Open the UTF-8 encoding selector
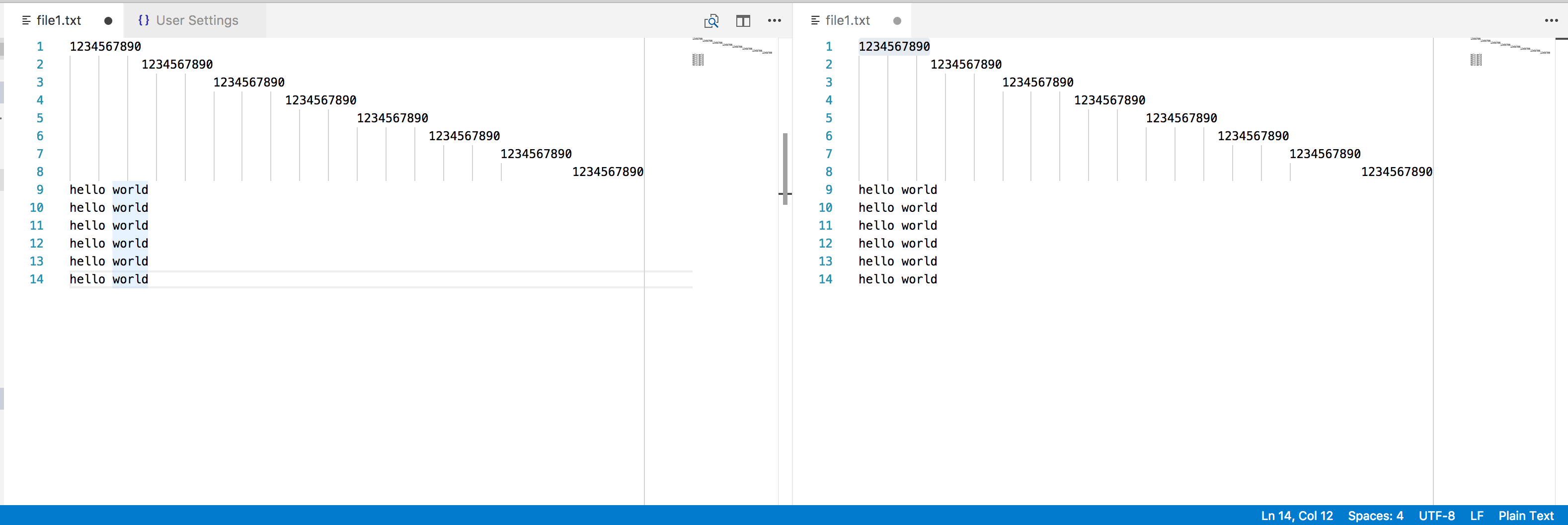This screenshot has width=1568, height=525. point(1437,515)
